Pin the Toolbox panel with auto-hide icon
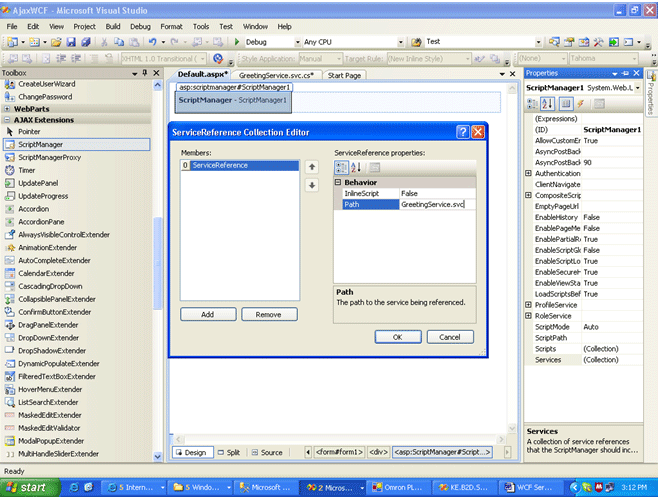Screen dimensions: 658x497 click(x=145, y=73)
